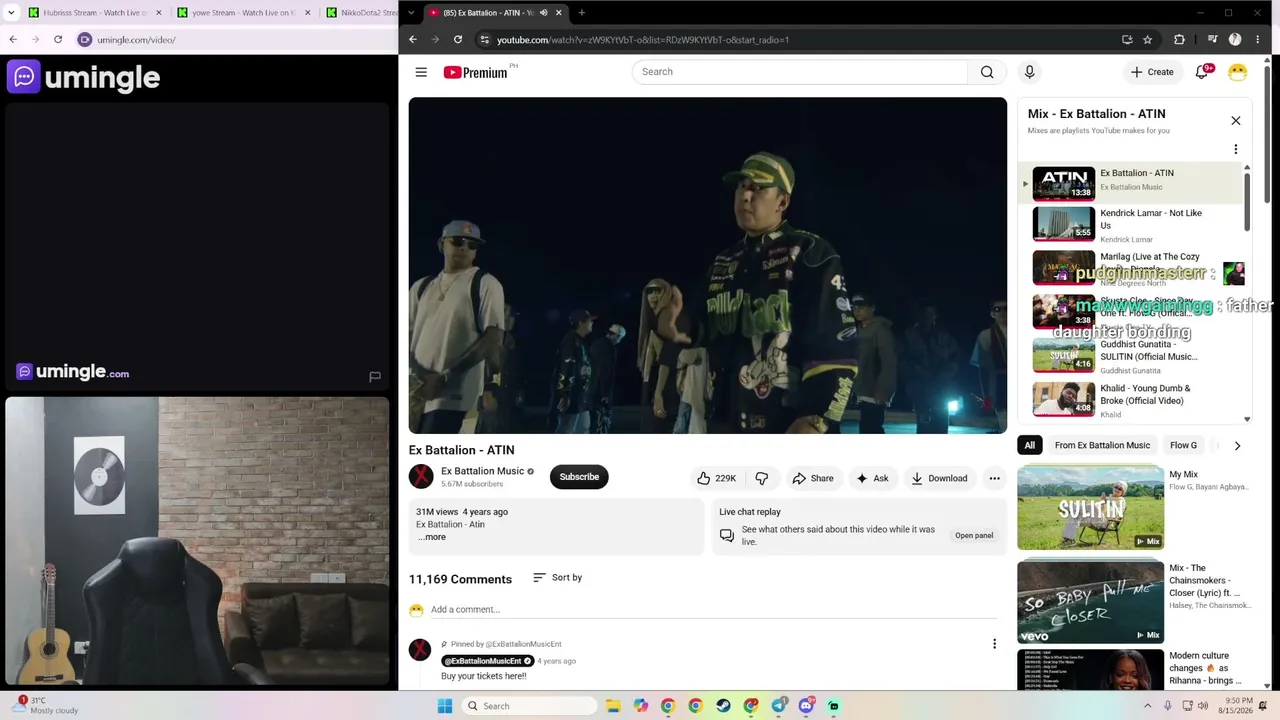Open the YouTube guide hamburger menu
Viewport: 1280px width, 720px height.
(x=421, y=72)
